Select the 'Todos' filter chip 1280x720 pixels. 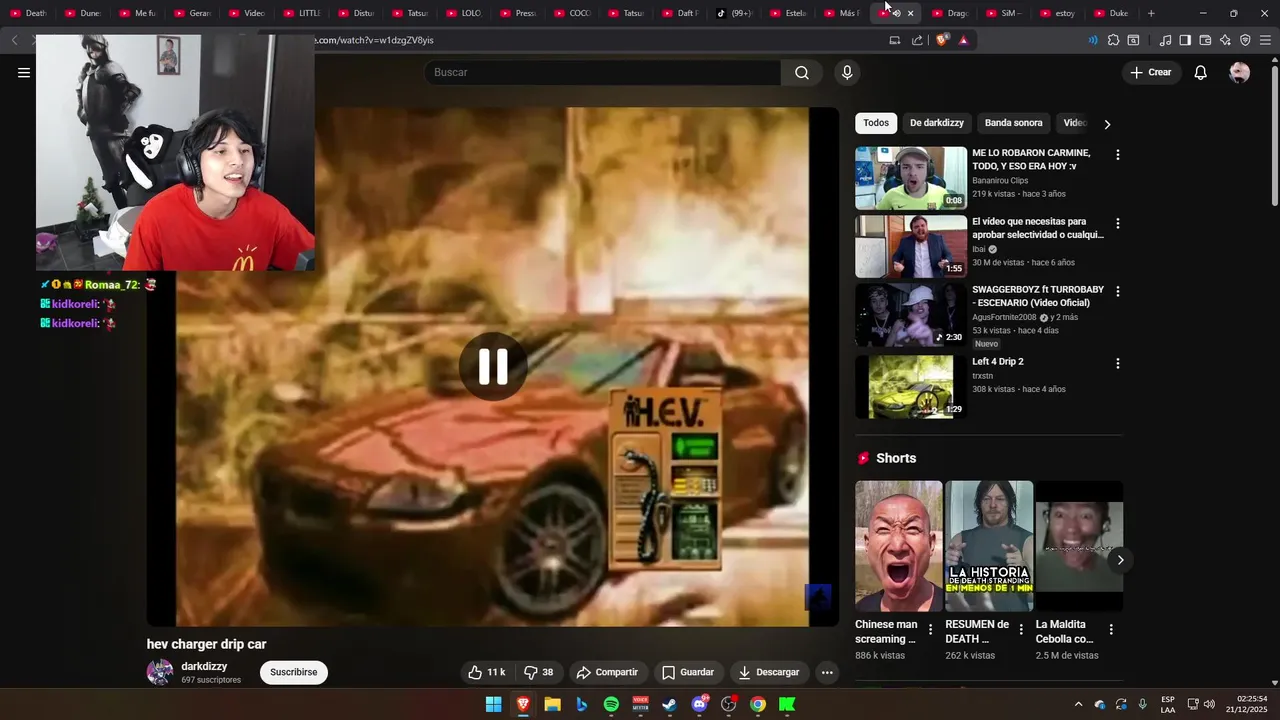point(876,123)
